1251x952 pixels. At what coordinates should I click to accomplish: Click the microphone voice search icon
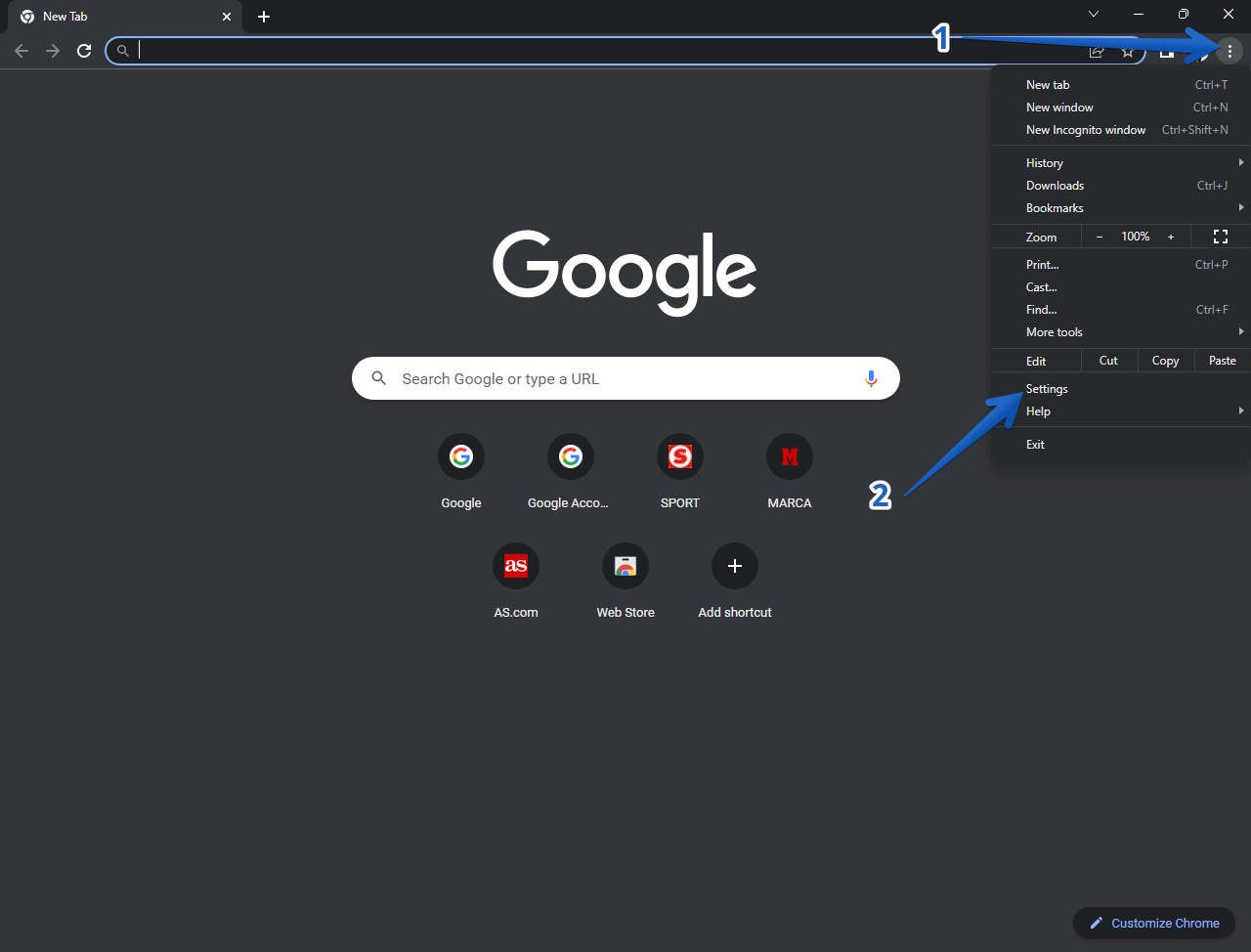click(x=871, y=379)
